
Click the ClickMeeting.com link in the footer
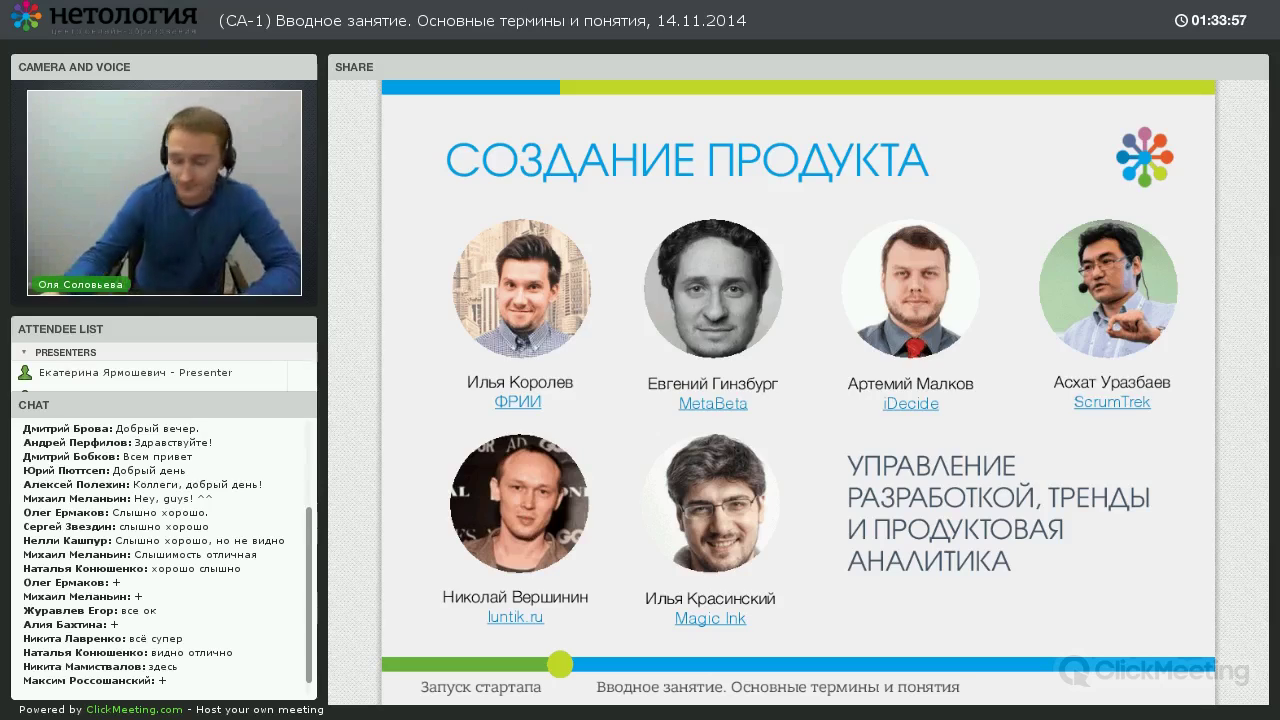click(134, 710)
